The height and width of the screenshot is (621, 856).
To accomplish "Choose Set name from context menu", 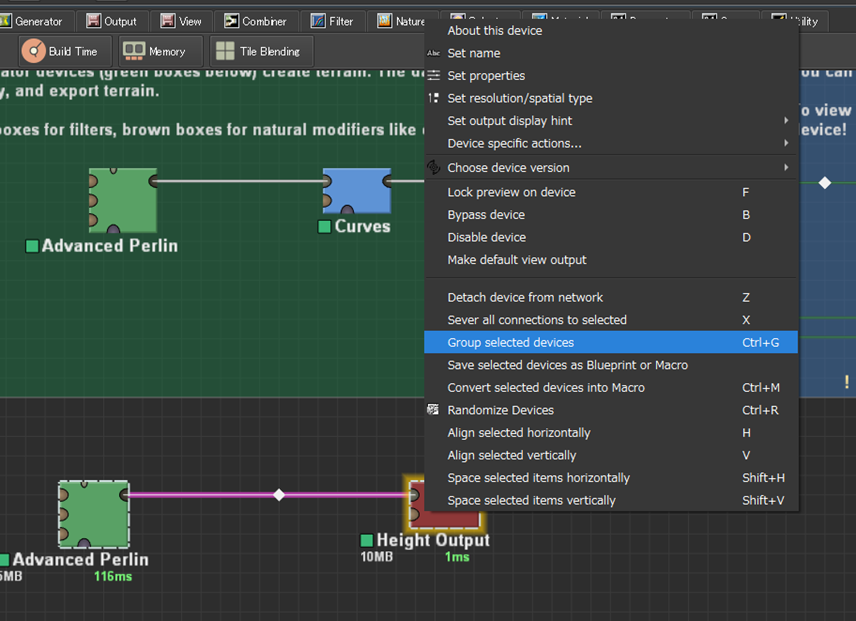I will click(x=611, y=53).
